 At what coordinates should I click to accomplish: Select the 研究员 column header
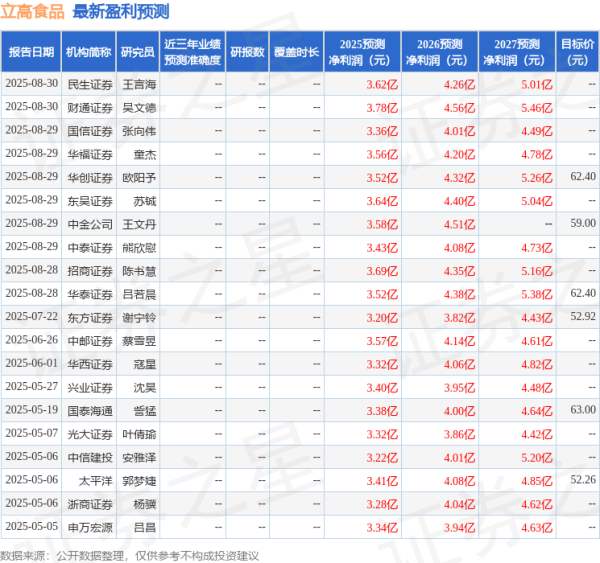pos(138,51)
